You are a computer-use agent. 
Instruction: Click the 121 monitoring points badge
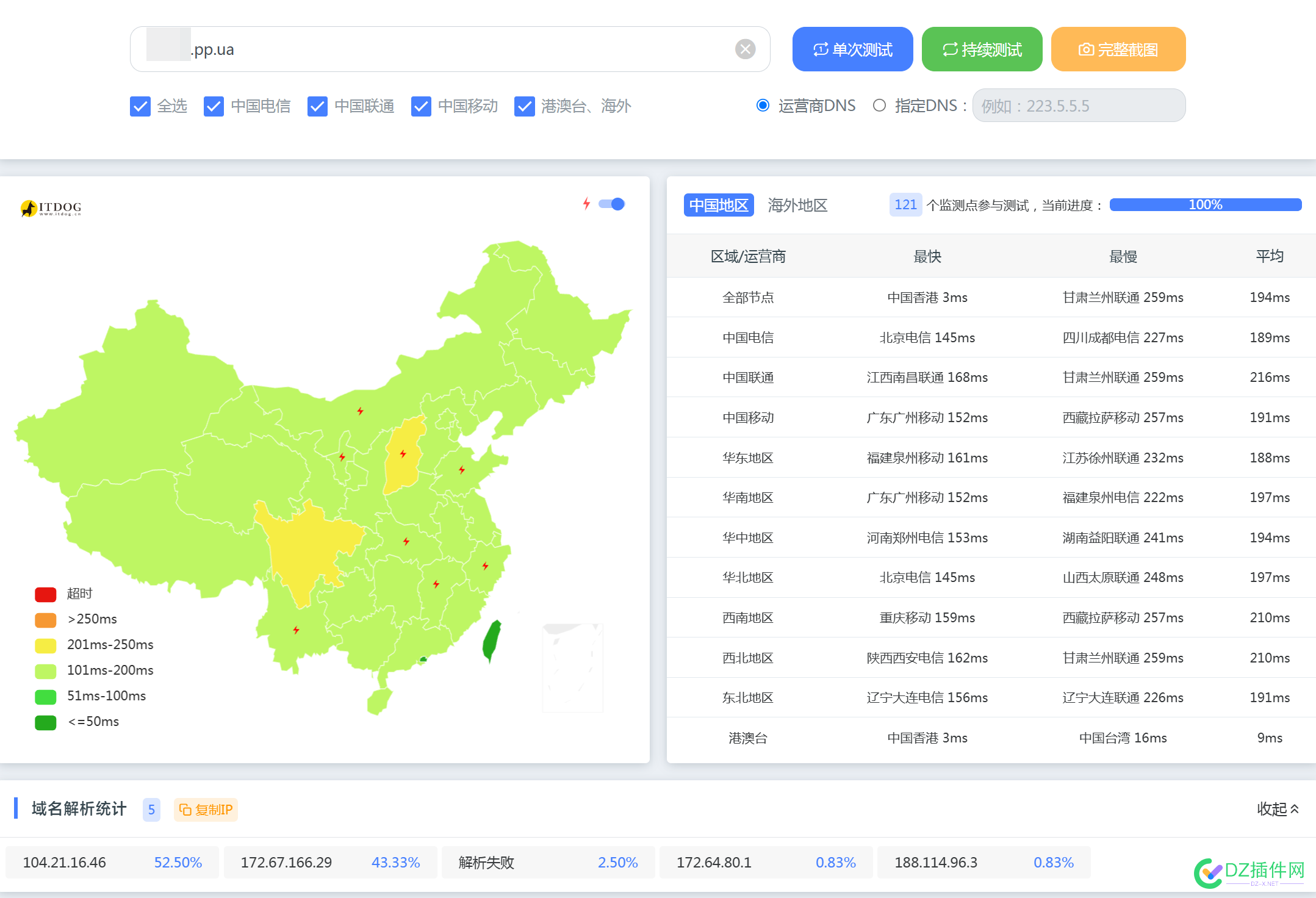(x=905, y=205)
